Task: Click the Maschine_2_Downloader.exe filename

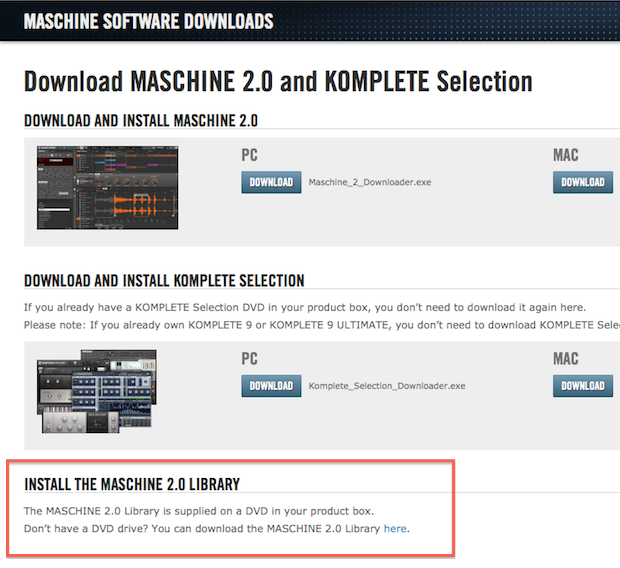Action: tap(370, 184)
